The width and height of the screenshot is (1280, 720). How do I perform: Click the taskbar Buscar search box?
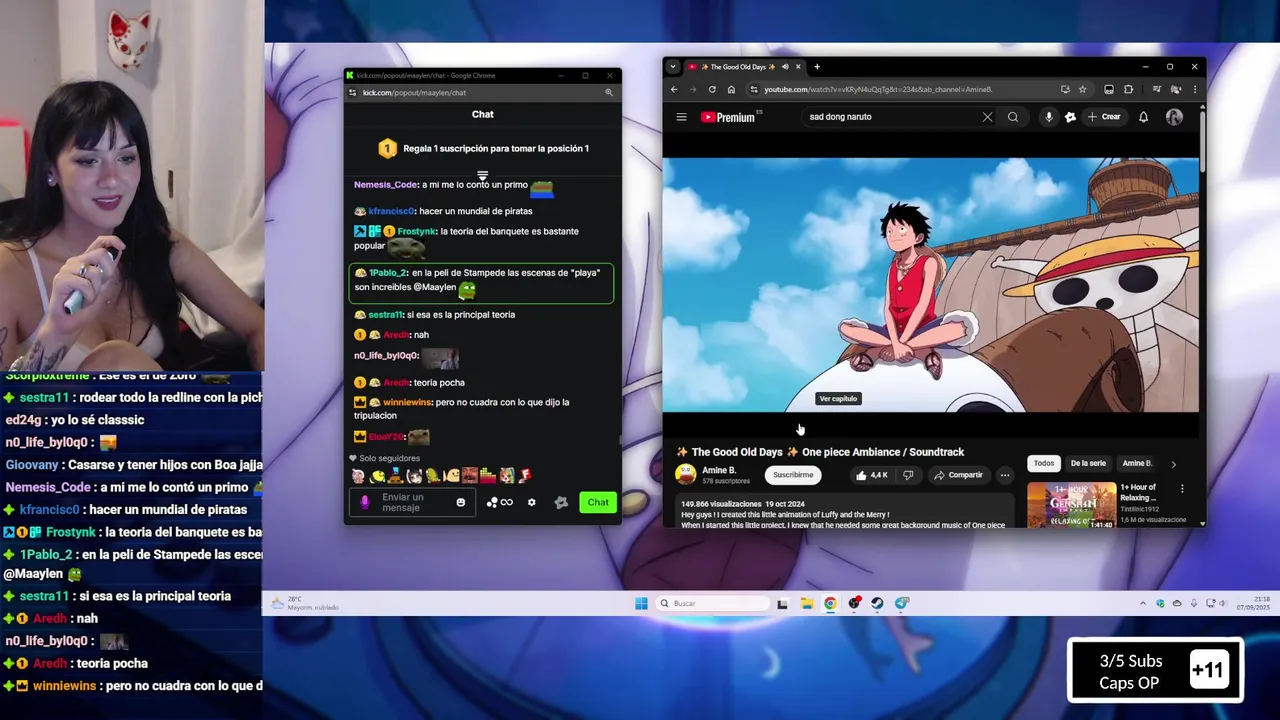point(714,603)
